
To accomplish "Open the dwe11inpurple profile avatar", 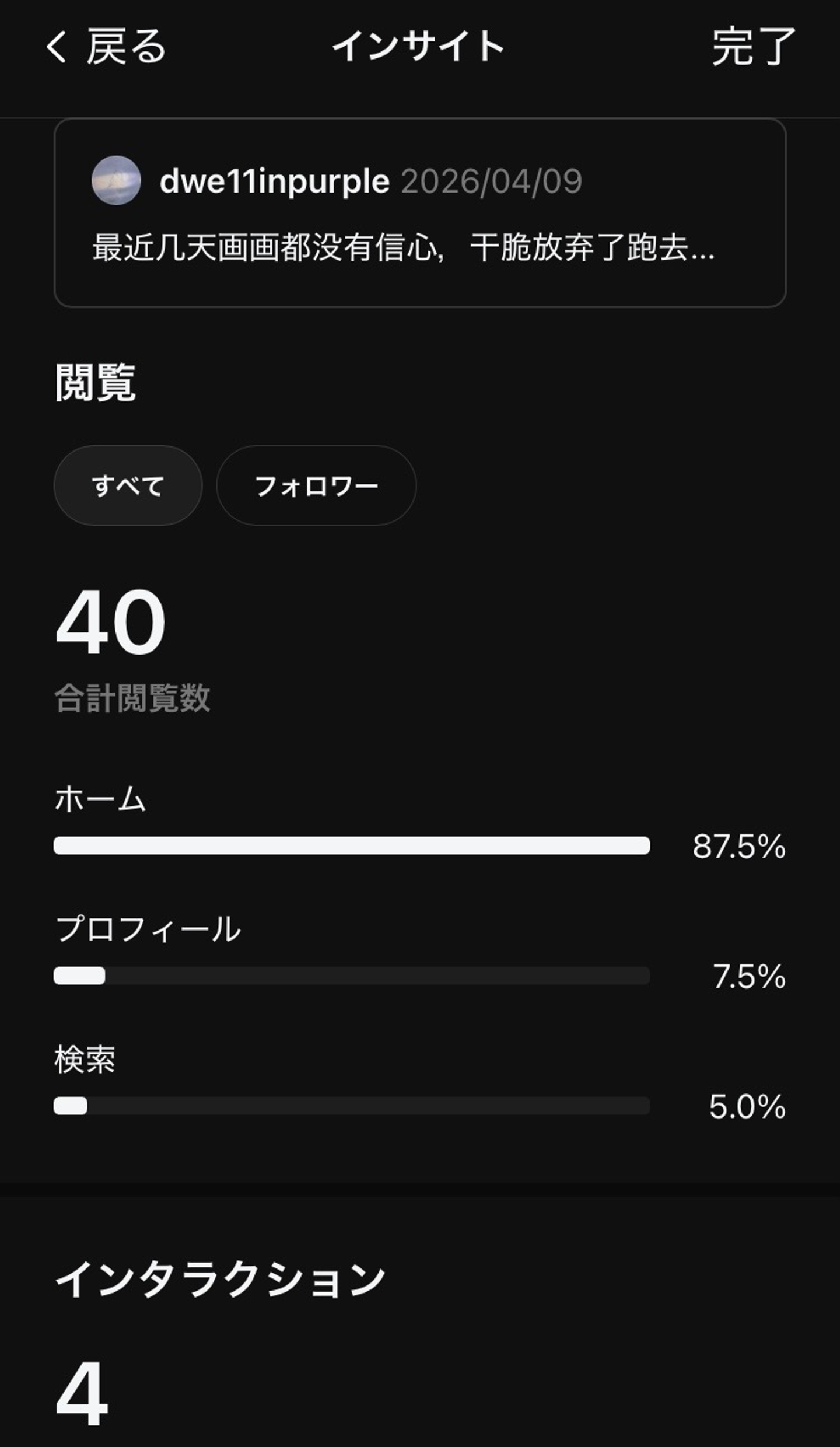I will coord(116,180).
